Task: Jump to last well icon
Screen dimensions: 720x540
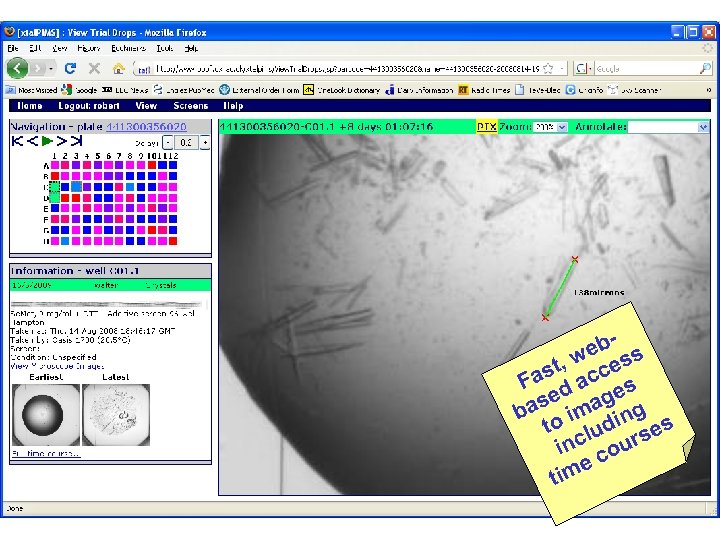Action: tap(76, 141)
